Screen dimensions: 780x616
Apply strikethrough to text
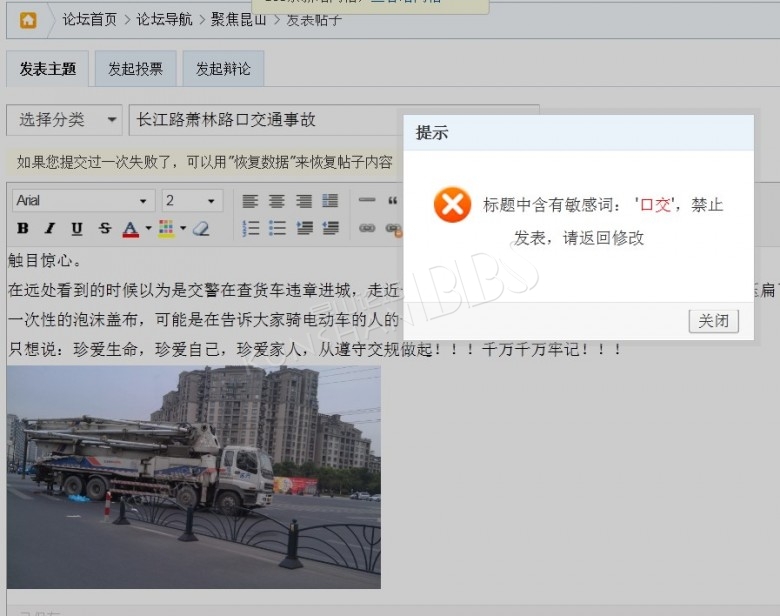click(x=104, y=229)
